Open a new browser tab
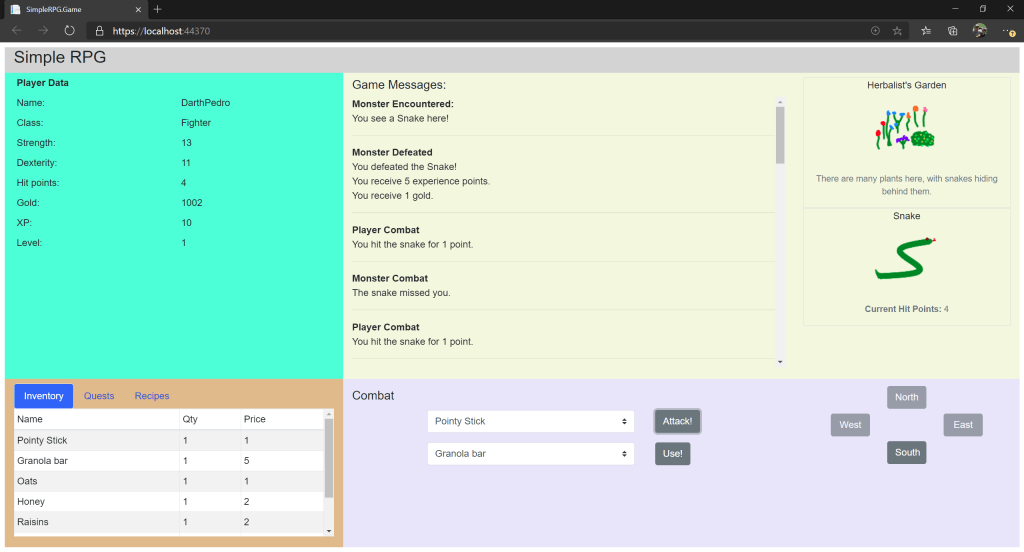1024x552 pixels. (x=157, y=9)
